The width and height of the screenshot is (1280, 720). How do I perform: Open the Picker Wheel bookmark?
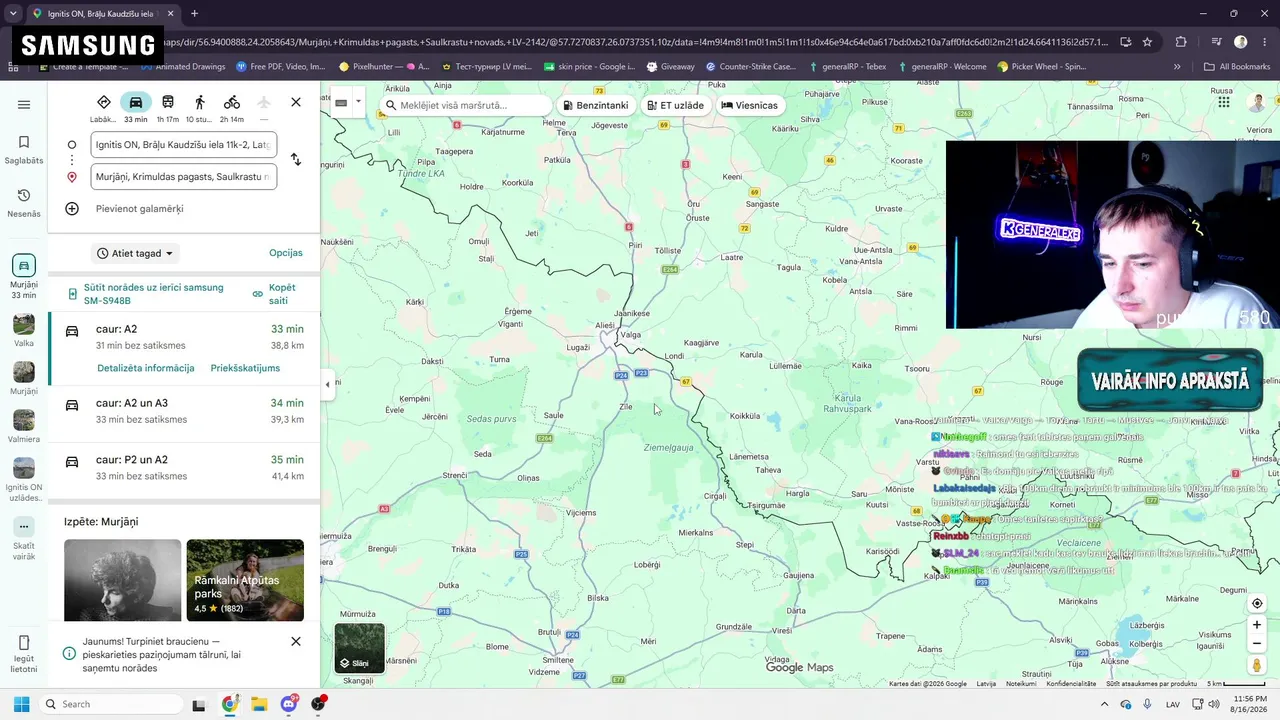(1042, 67)
